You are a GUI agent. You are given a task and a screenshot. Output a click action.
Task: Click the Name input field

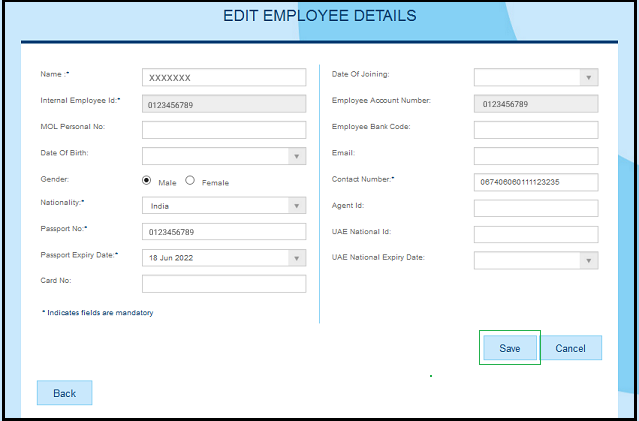[224, 77]
